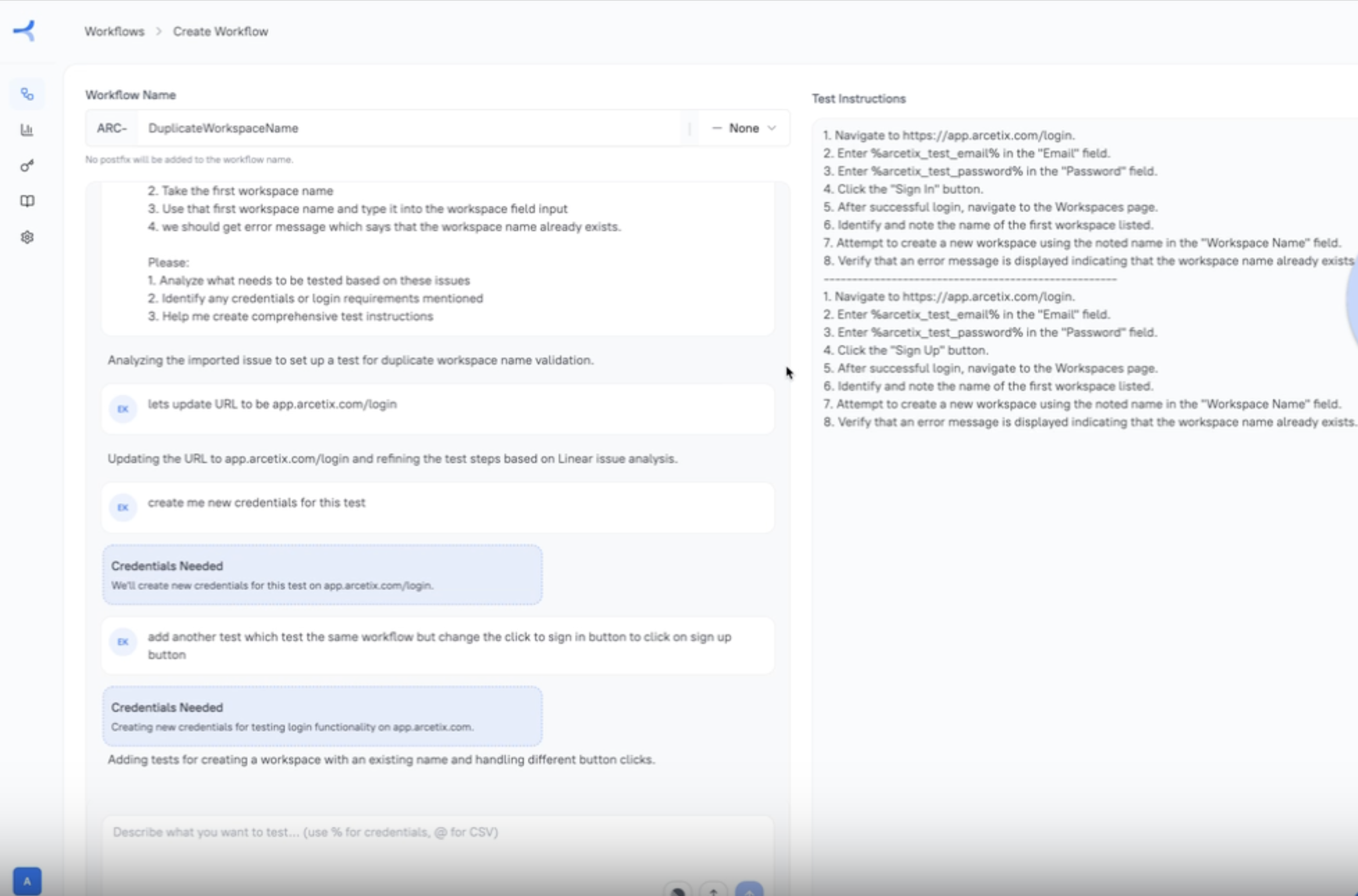Click step '4. Click the "Sign In" button.'

903,189
